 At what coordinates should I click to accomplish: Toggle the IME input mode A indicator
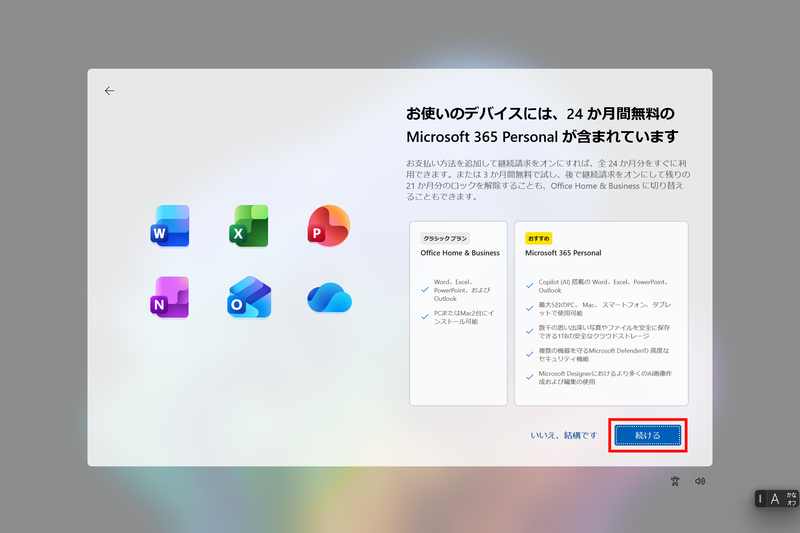775,499
